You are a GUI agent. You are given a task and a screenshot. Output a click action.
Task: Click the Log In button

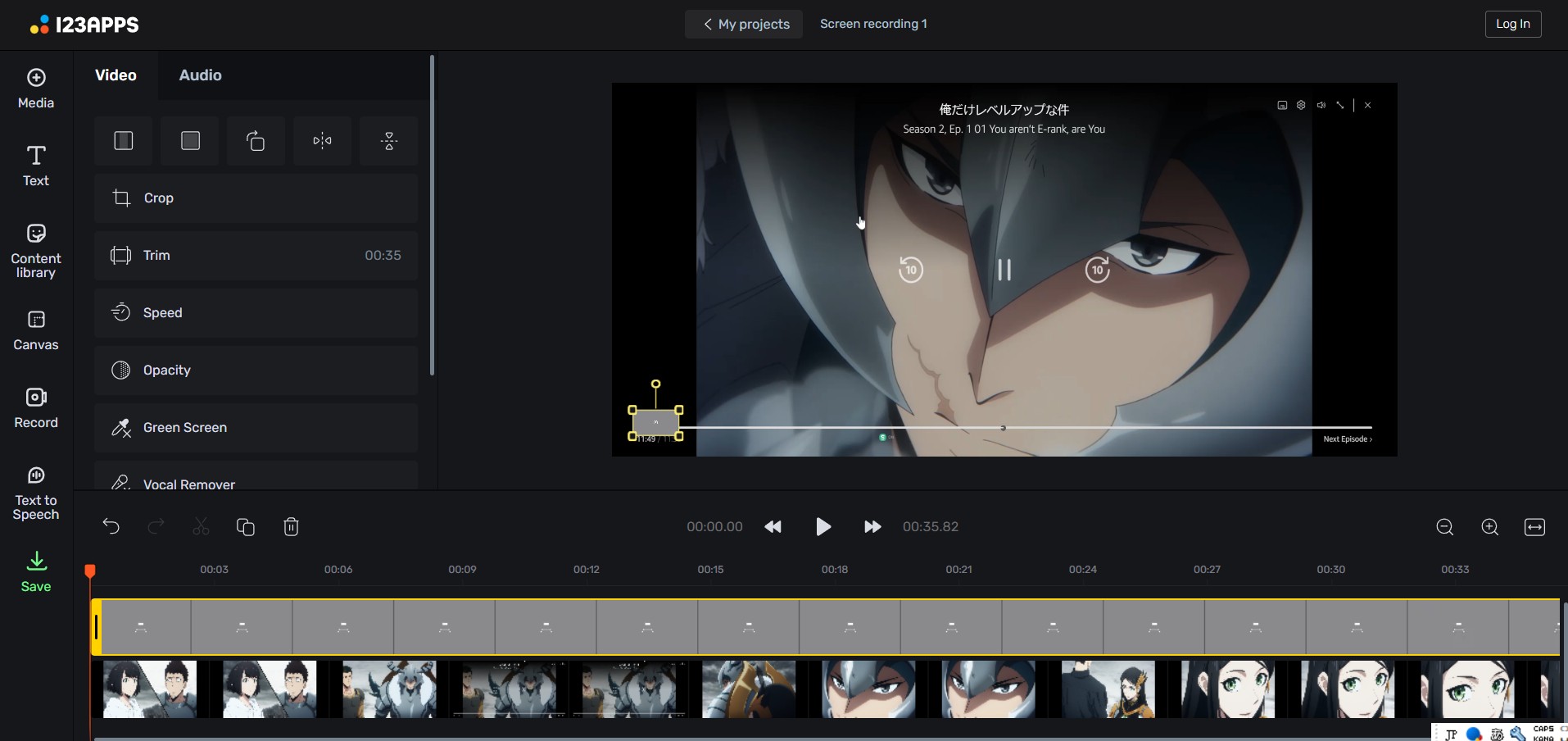[x=1513, y=24]
